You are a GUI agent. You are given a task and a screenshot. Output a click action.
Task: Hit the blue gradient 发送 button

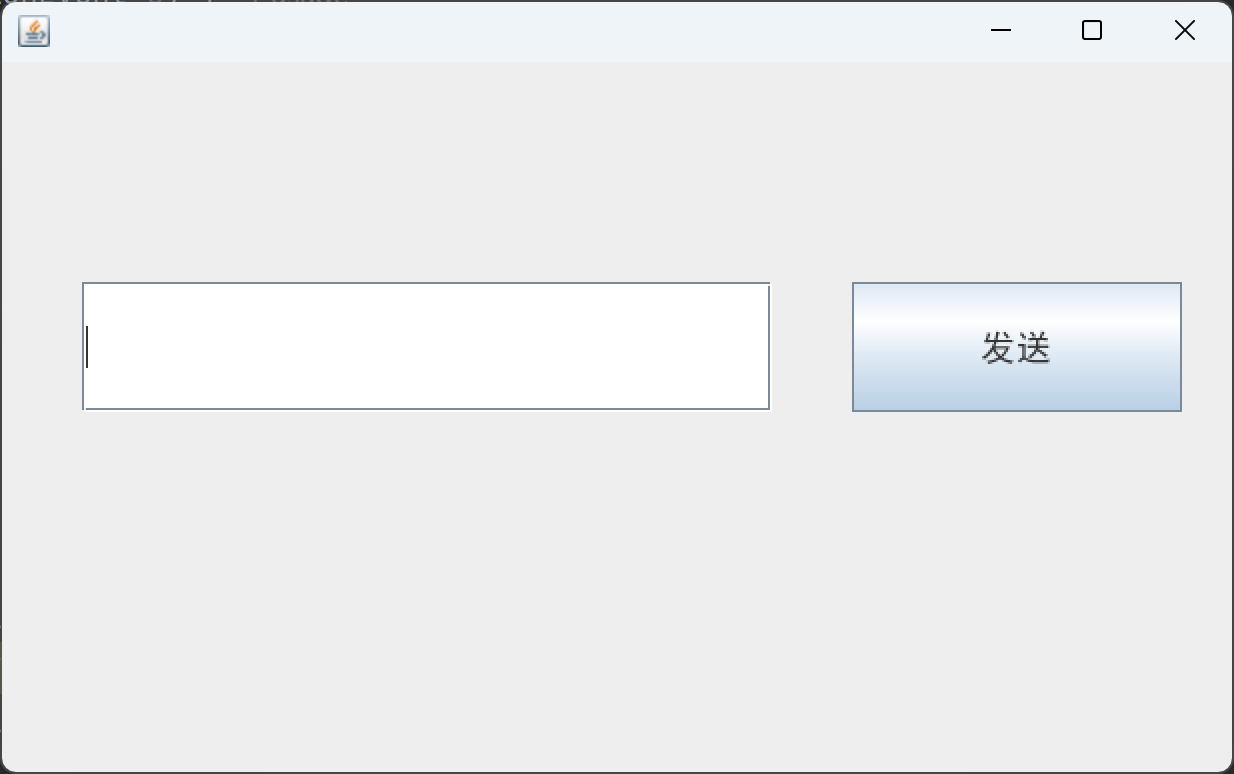(1017, 347)
